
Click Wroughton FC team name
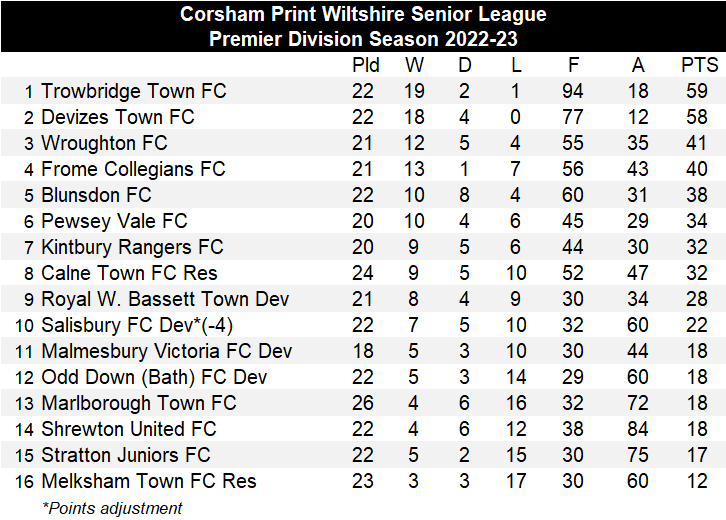[104, 143]
